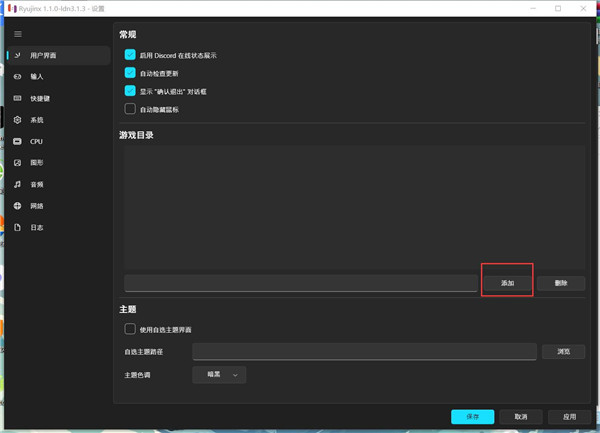This screenshot has width=600, height=433.
Task: Disable the Discord 在线状态展示 checkbox
Action: [130, 55]
